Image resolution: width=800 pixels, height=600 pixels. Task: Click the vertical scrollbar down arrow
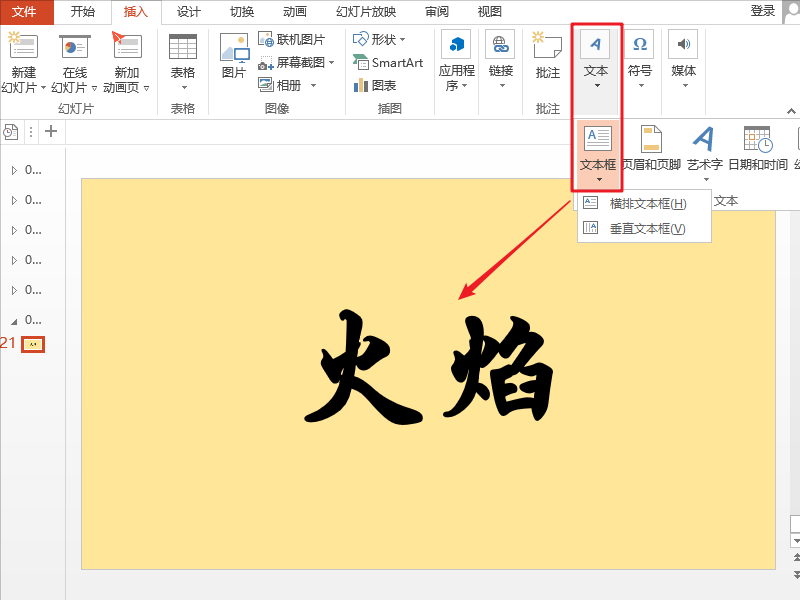pyautogui.click(x=795, y=540)
